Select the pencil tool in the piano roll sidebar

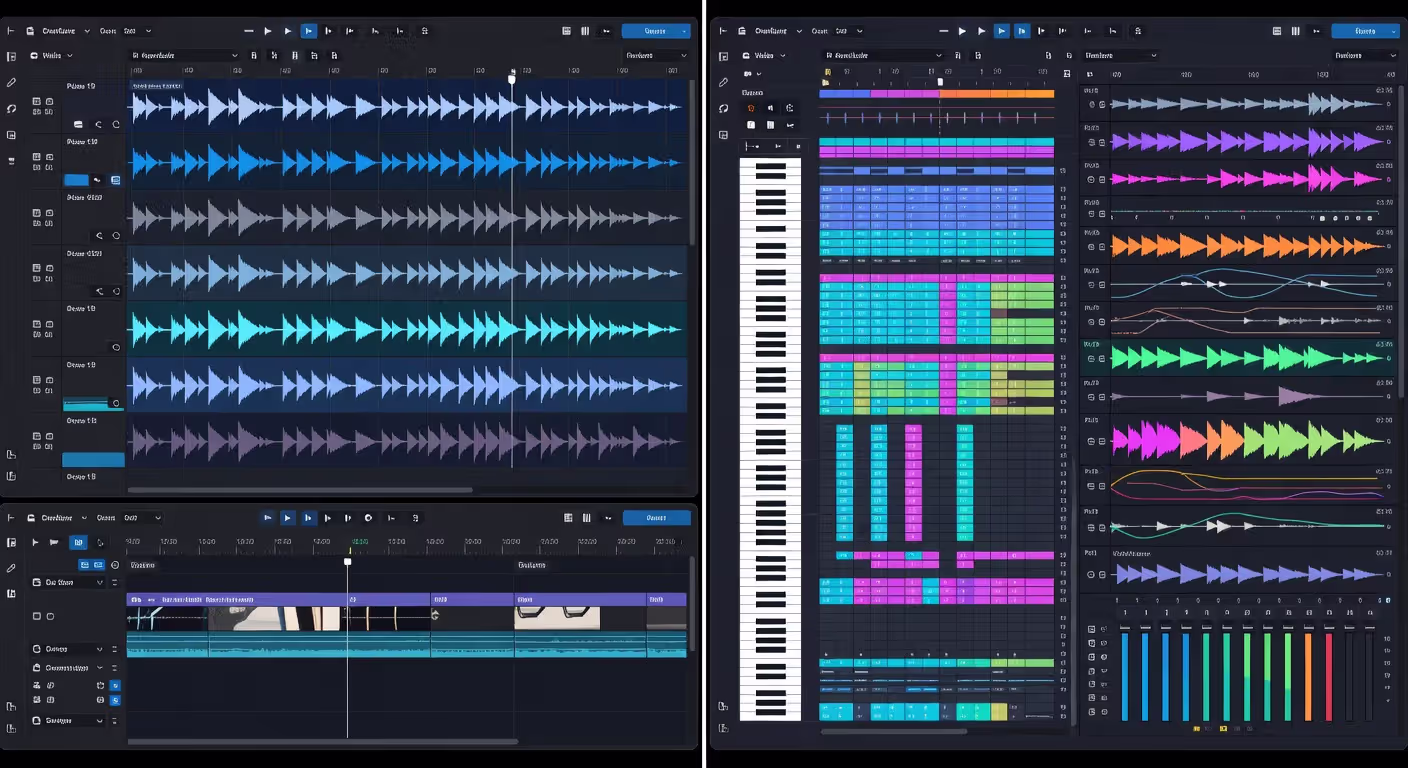click(x=724, y=83)
